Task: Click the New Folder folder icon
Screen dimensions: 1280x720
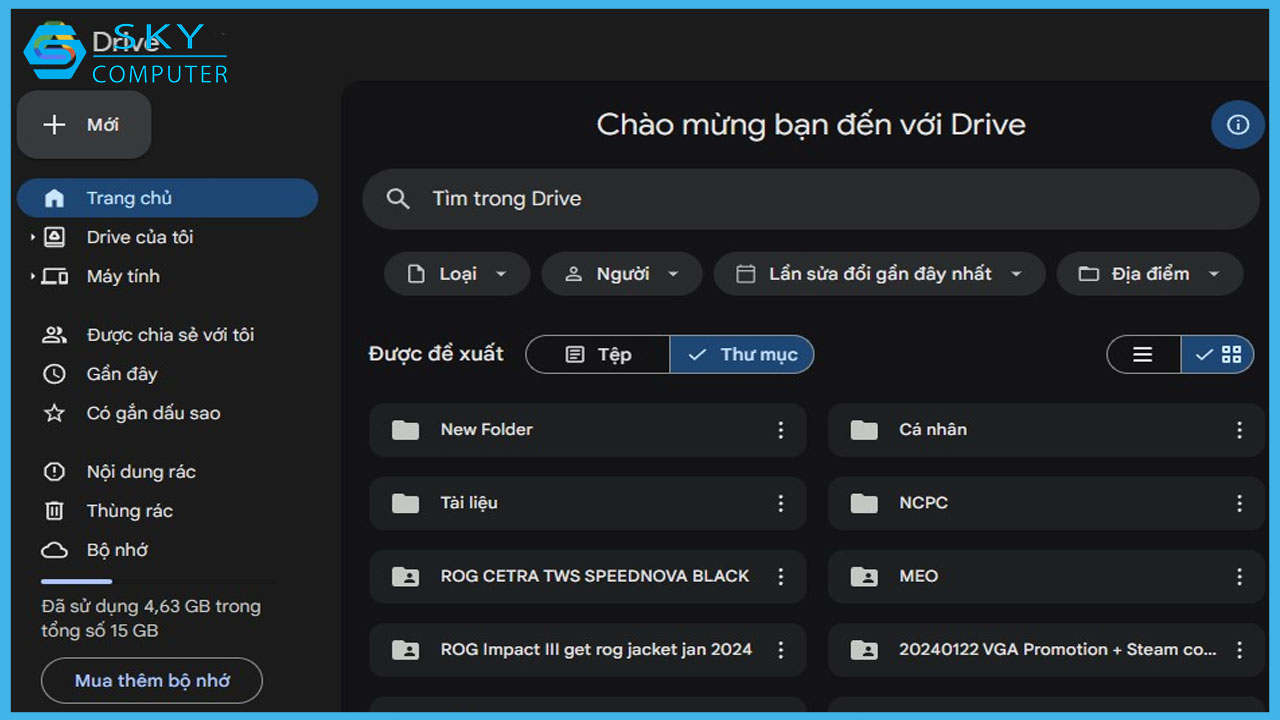Action: pyautogui.click(x=405, y=430)
